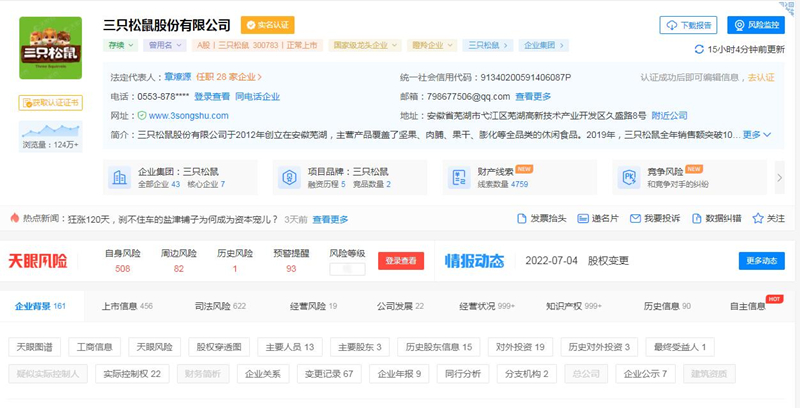
Task: Click the 下载报告 button
Action: point(688,25)
